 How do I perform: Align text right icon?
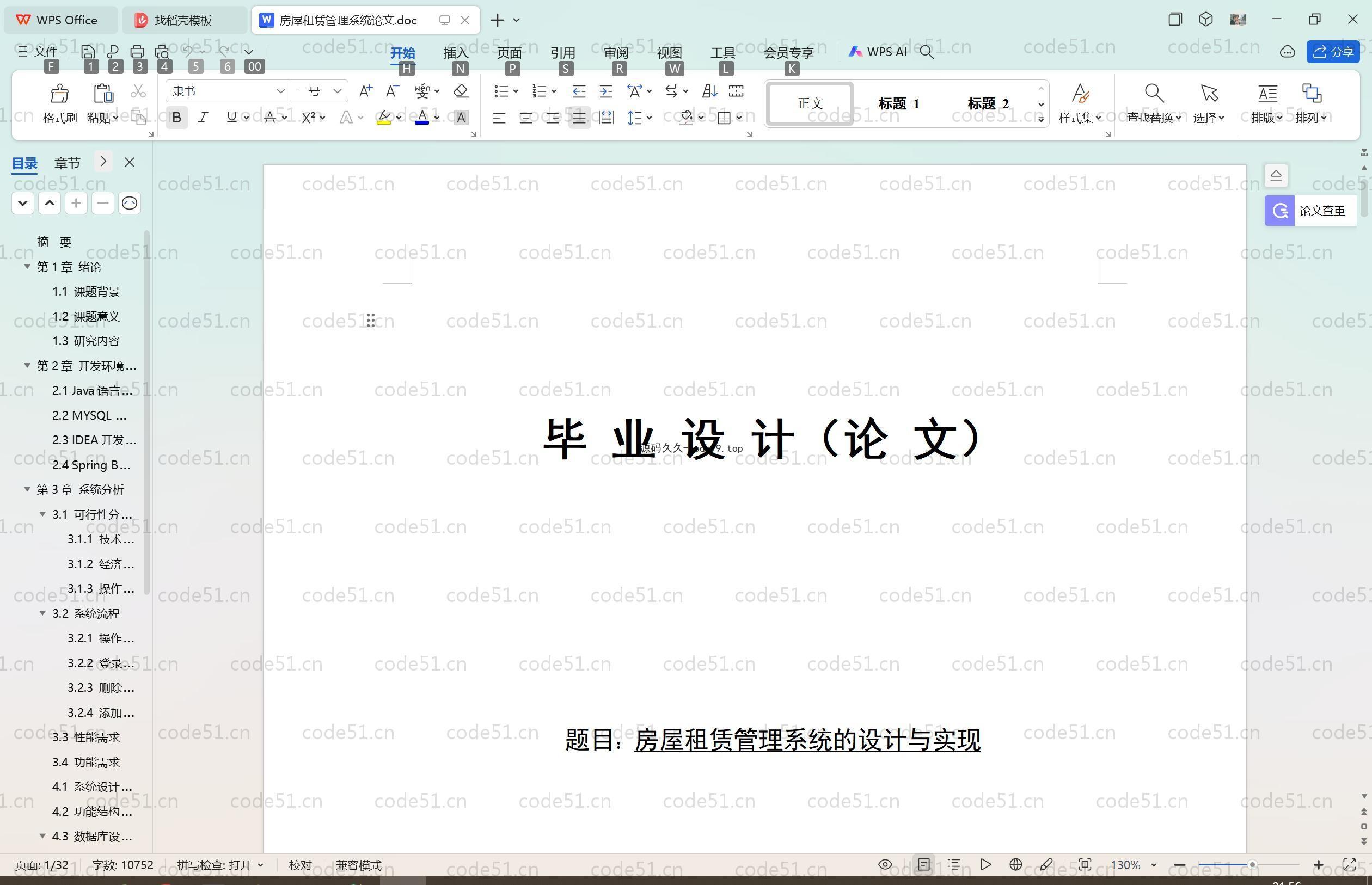pyautogui.click(x=553, y=118)
